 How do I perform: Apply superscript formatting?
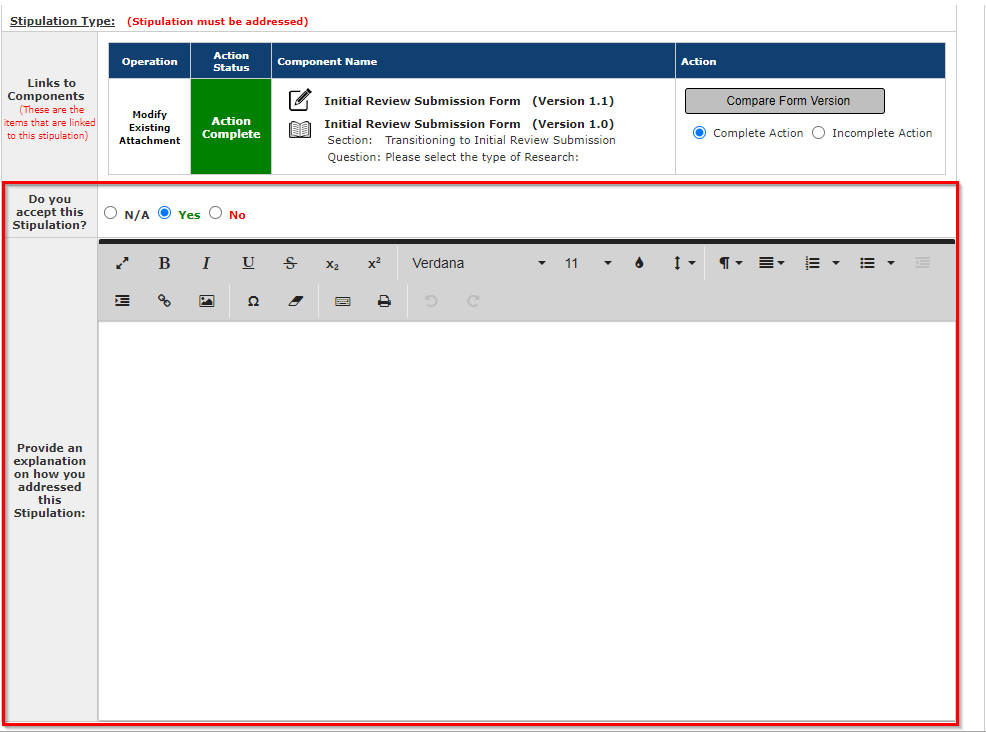point(374,263)
